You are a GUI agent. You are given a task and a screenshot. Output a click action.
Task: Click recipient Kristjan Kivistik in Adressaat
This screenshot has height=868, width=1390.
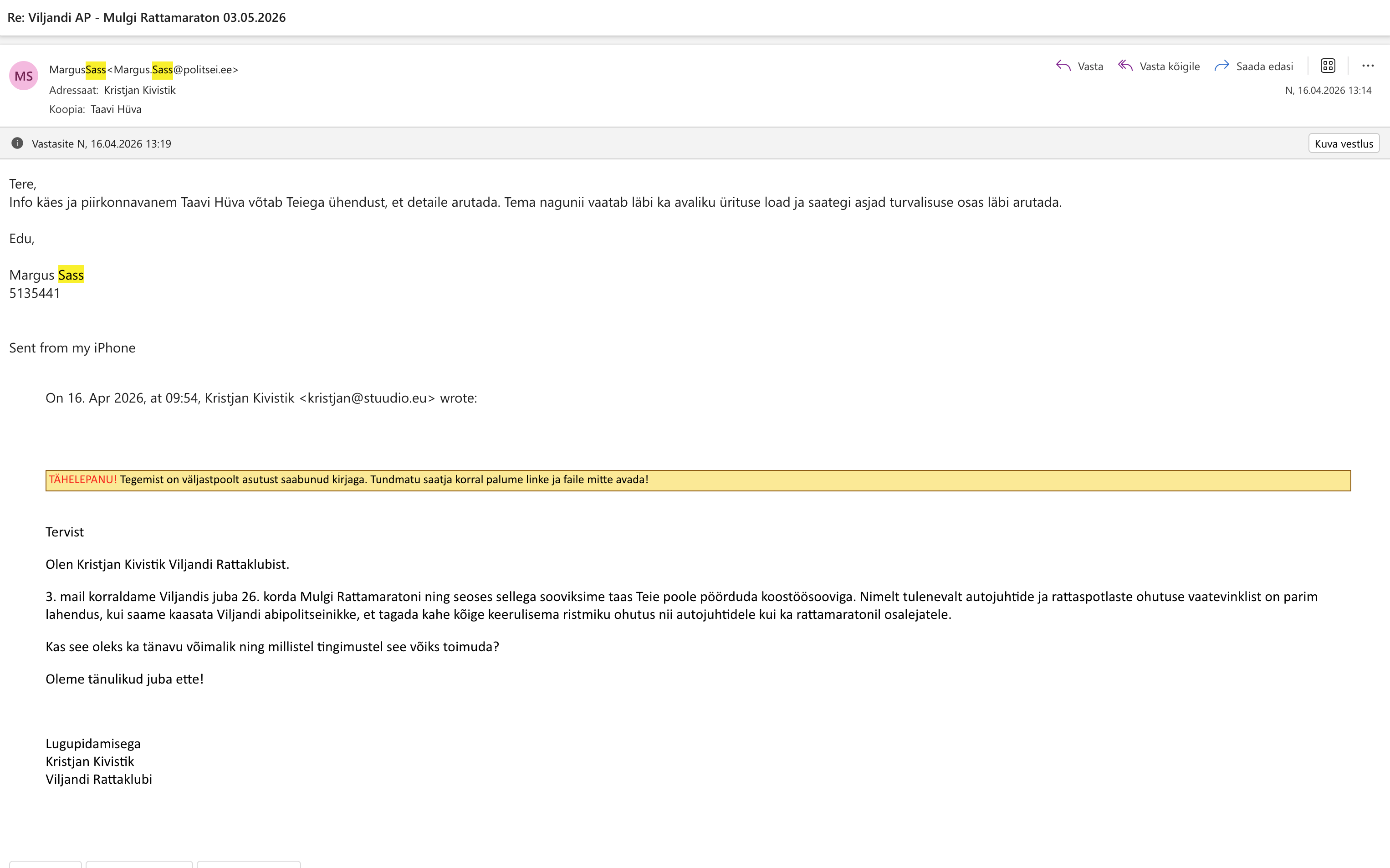pyautogui.click(x=139, y=90)
